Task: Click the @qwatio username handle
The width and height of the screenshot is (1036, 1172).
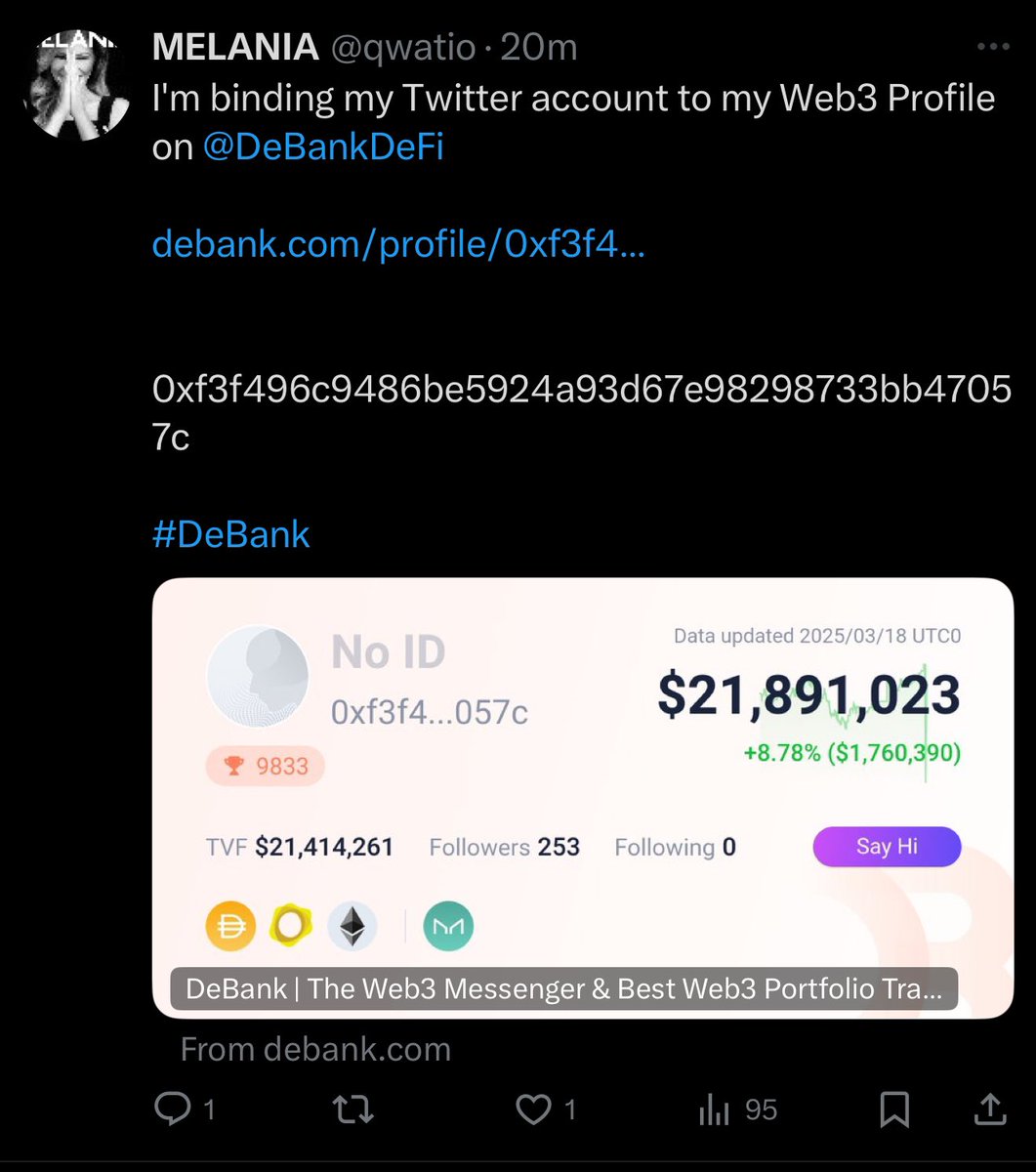Action: pos(403,47)
